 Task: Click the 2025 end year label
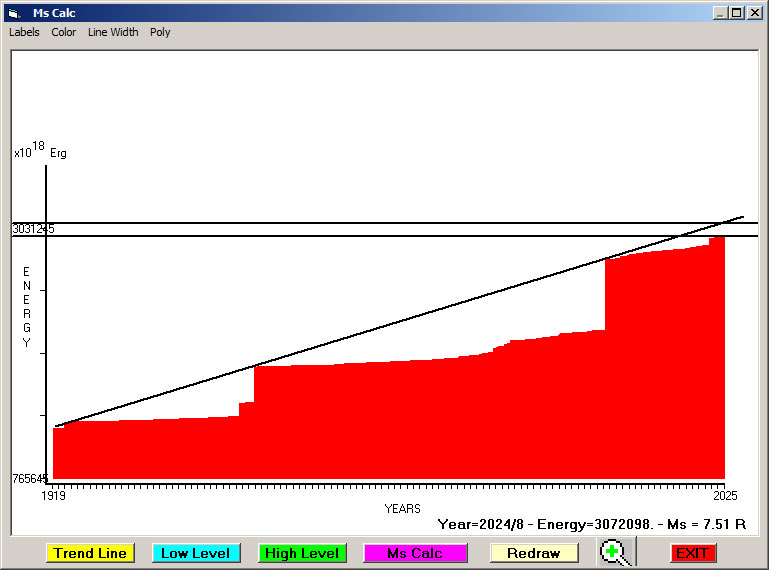723,495
